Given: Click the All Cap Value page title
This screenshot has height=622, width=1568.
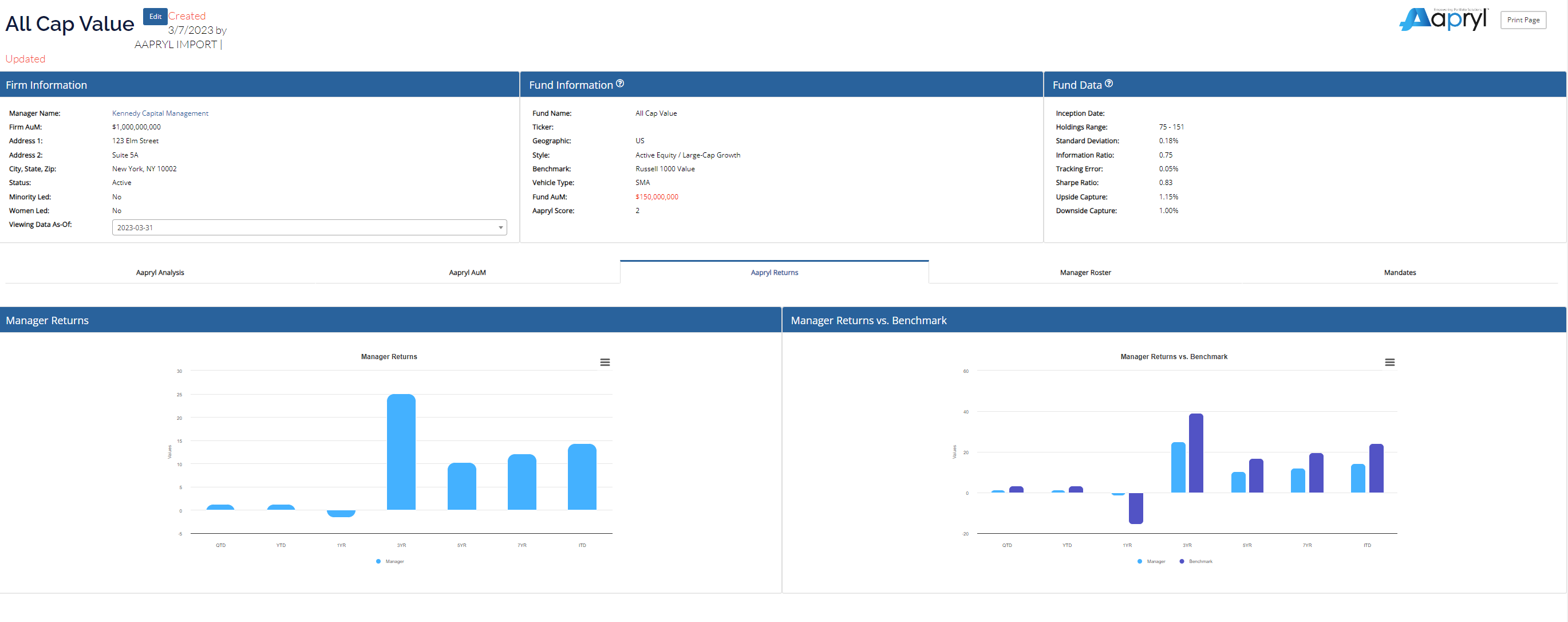Looking at the screenshot, I should tap(70, 23).
